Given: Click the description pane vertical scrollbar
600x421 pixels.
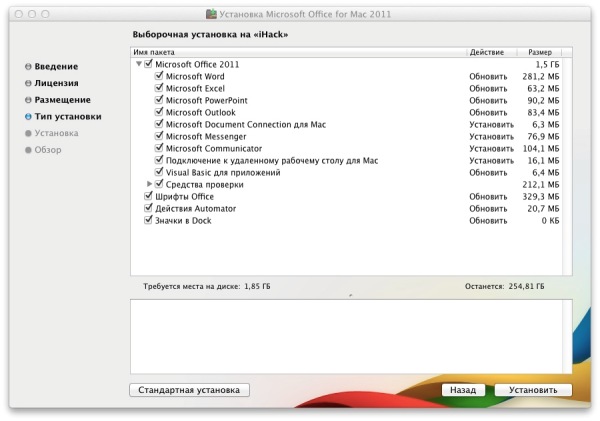Looking at the screenshot, I should pos(567,337).
